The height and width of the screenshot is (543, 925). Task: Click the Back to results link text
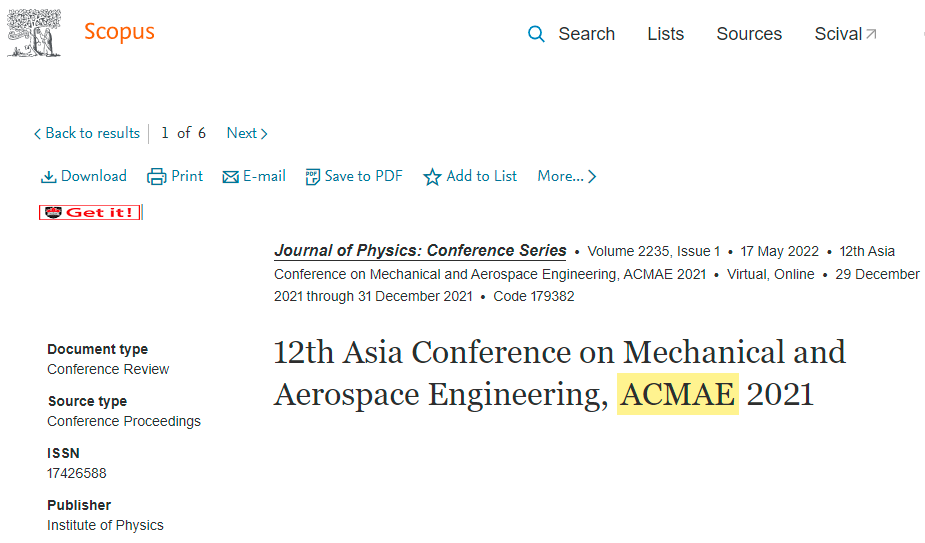coord(93,133)
